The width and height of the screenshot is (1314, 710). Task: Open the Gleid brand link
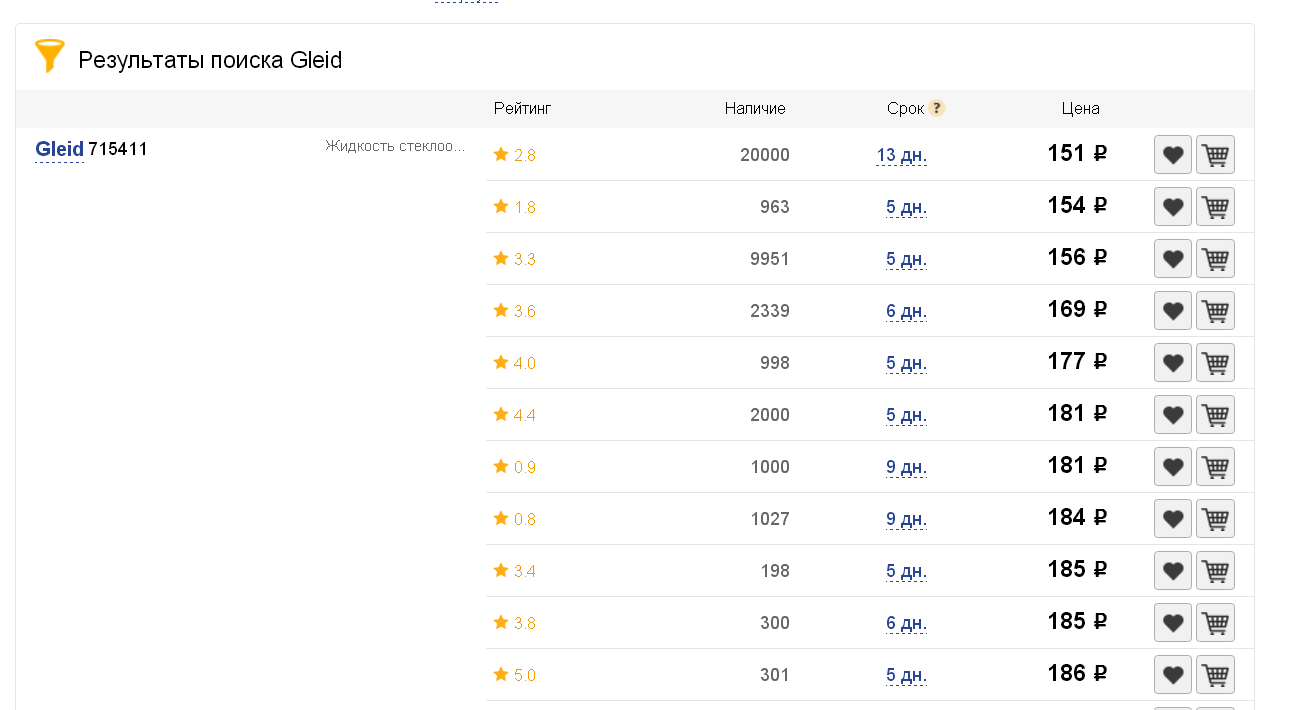[59, 149]
